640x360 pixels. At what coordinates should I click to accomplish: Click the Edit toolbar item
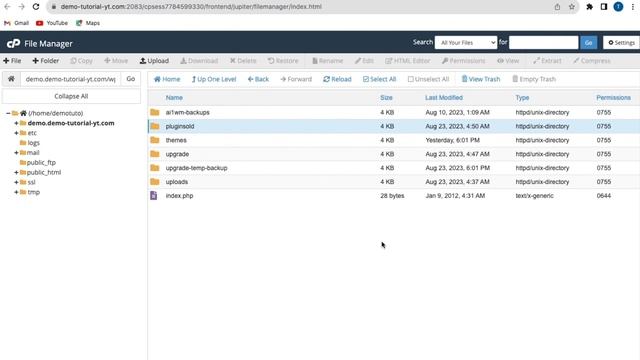click(x=364, y=61)
